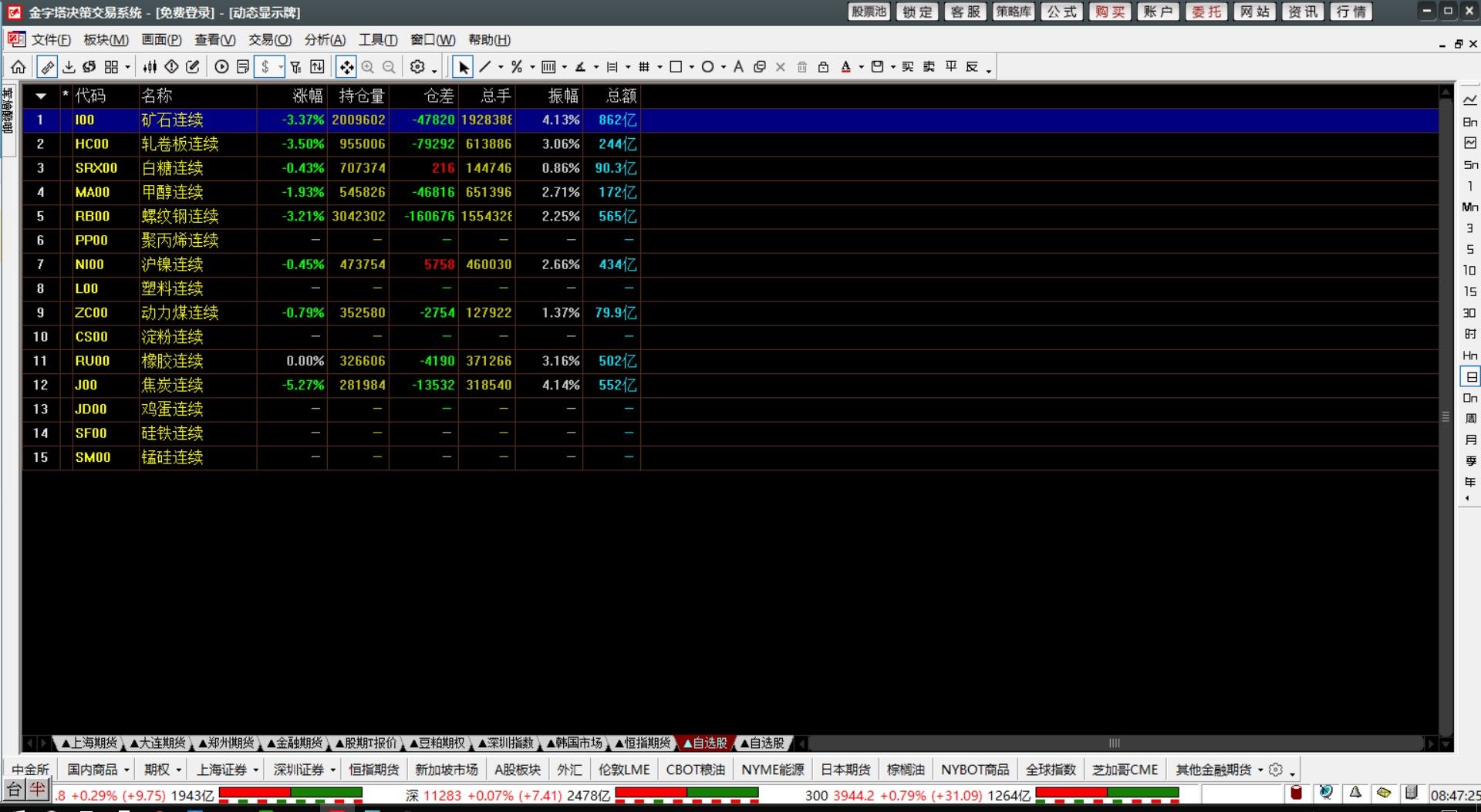The image size is (1481, 812).
Task: Select the hourly 时 period in sidebar
Action: 1470,334
